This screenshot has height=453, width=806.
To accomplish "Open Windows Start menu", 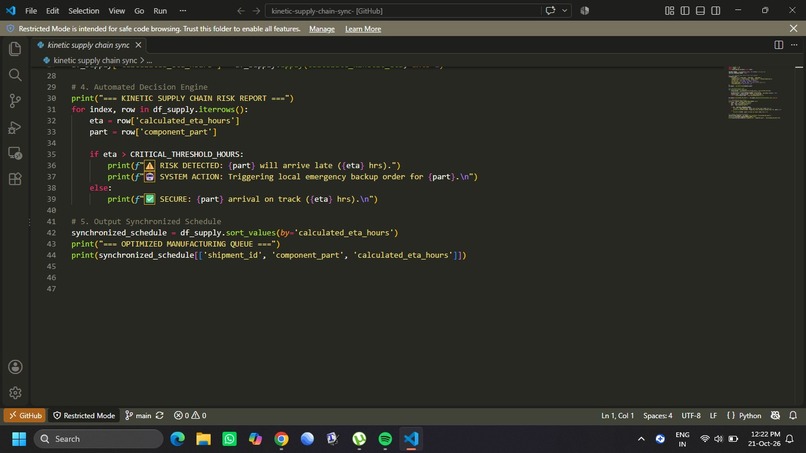I will (x=19, y=439).
